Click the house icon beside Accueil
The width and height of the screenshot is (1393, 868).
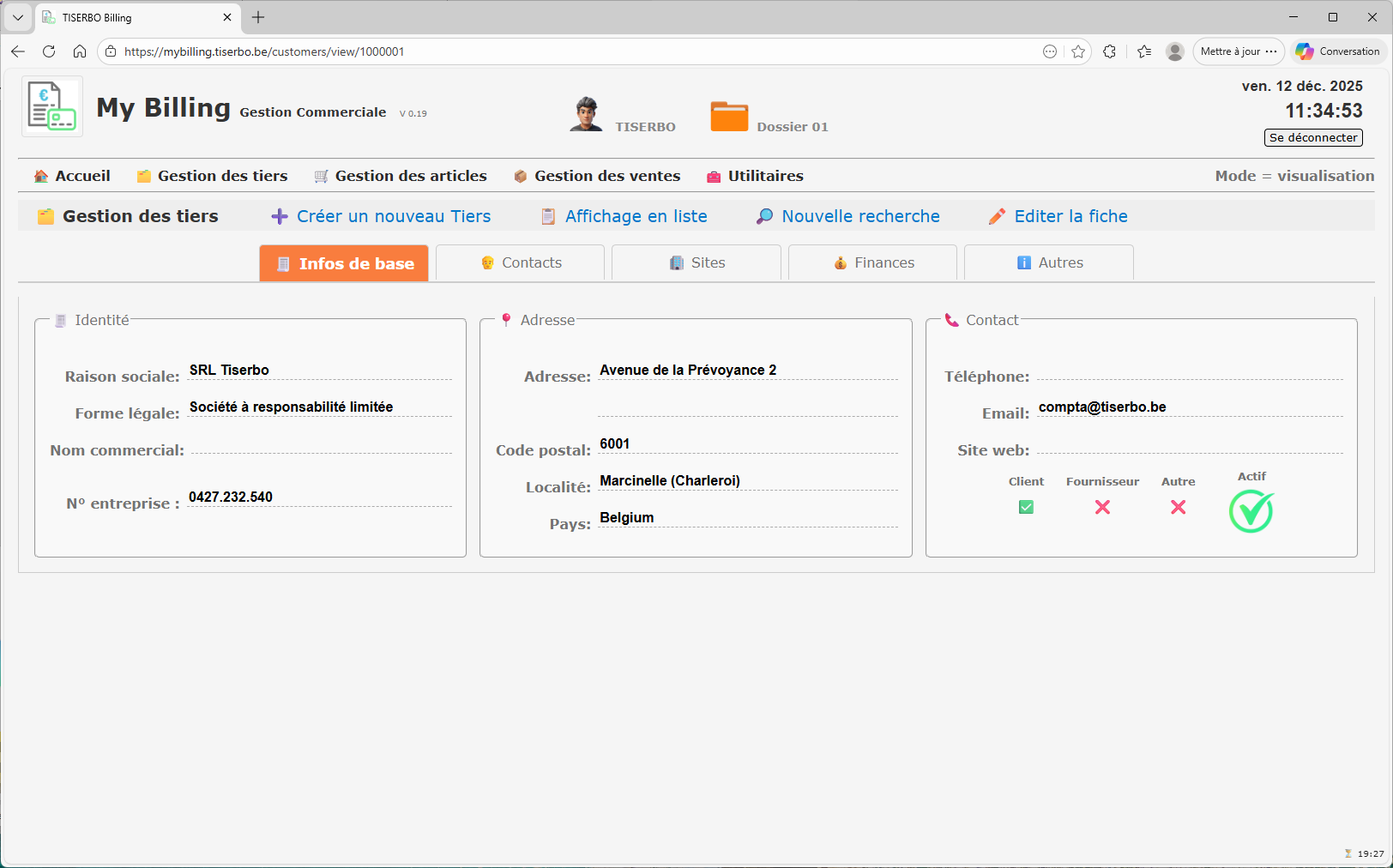(40, 175)
